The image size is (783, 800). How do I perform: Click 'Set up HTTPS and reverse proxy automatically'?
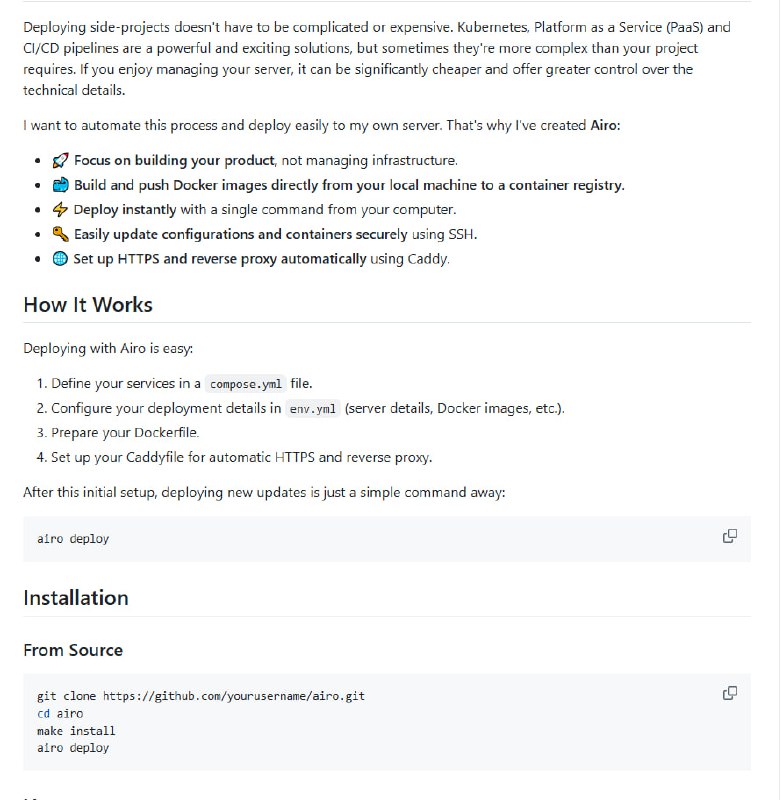point(220,259)
